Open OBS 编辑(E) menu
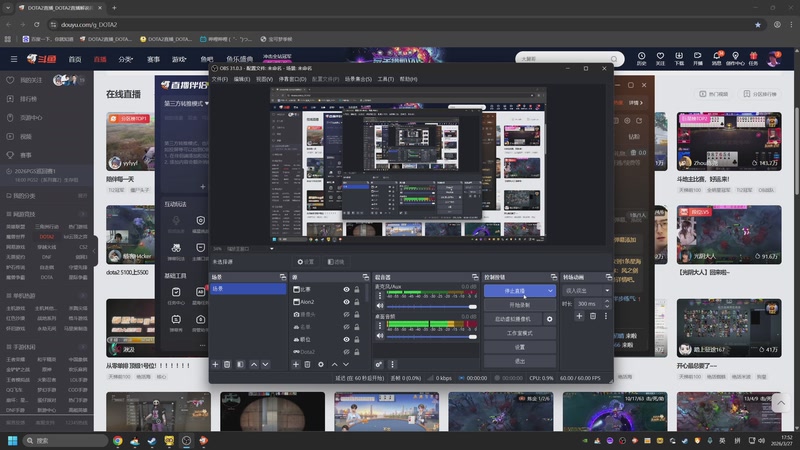This screenshot has width=800, height=450. 242,79
